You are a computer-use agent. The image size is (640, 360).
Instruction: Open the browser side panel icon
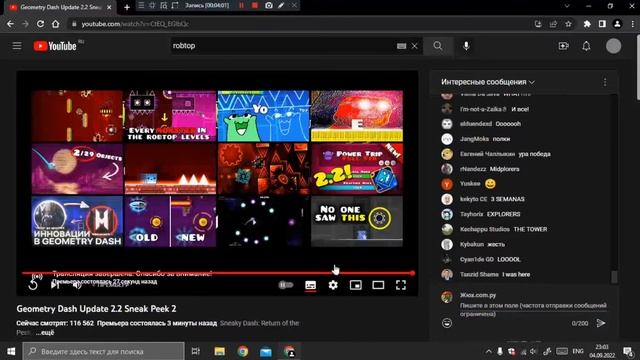click(602, 24)
